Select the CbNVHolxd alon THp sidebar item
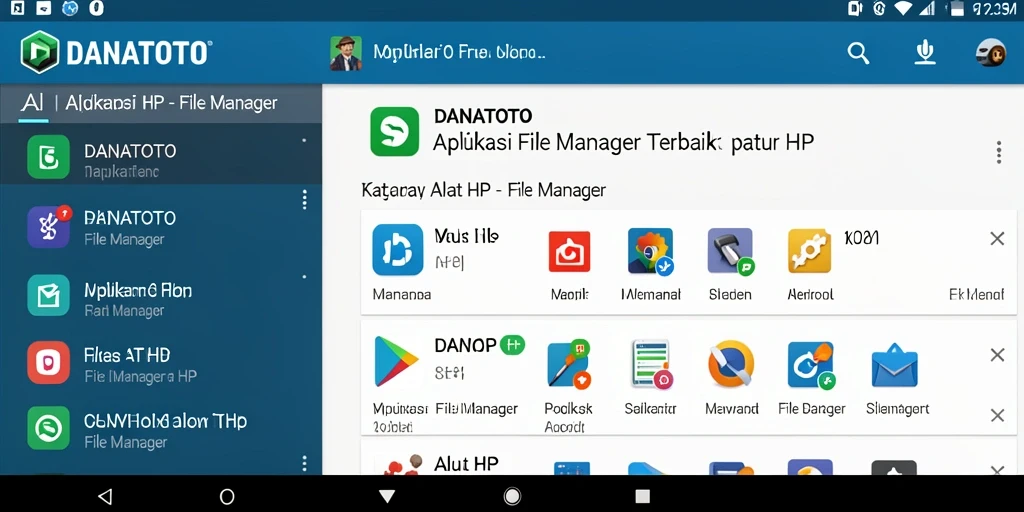 [x=161, y=430]
